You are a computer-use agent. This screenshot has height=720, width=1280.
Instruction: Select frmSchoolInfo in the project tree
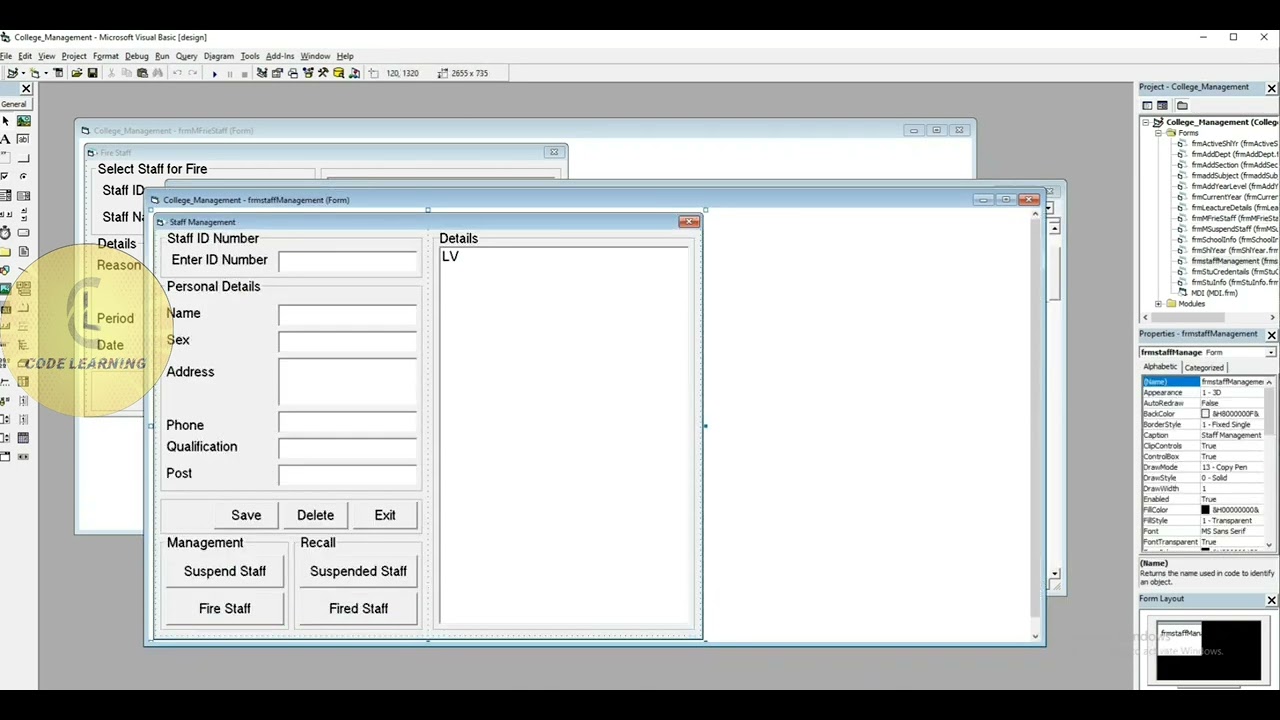(1234, 240)
